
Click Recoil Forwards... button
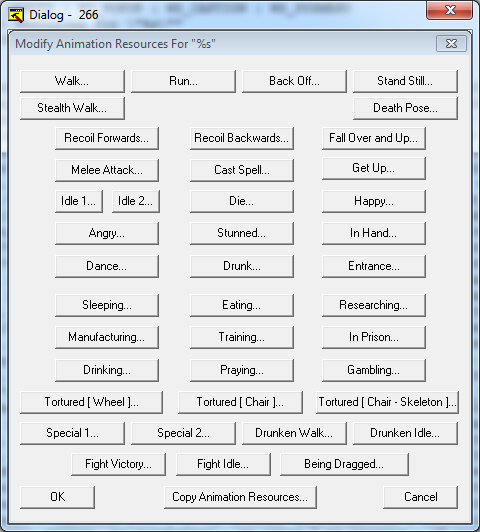tap(107, 138)
